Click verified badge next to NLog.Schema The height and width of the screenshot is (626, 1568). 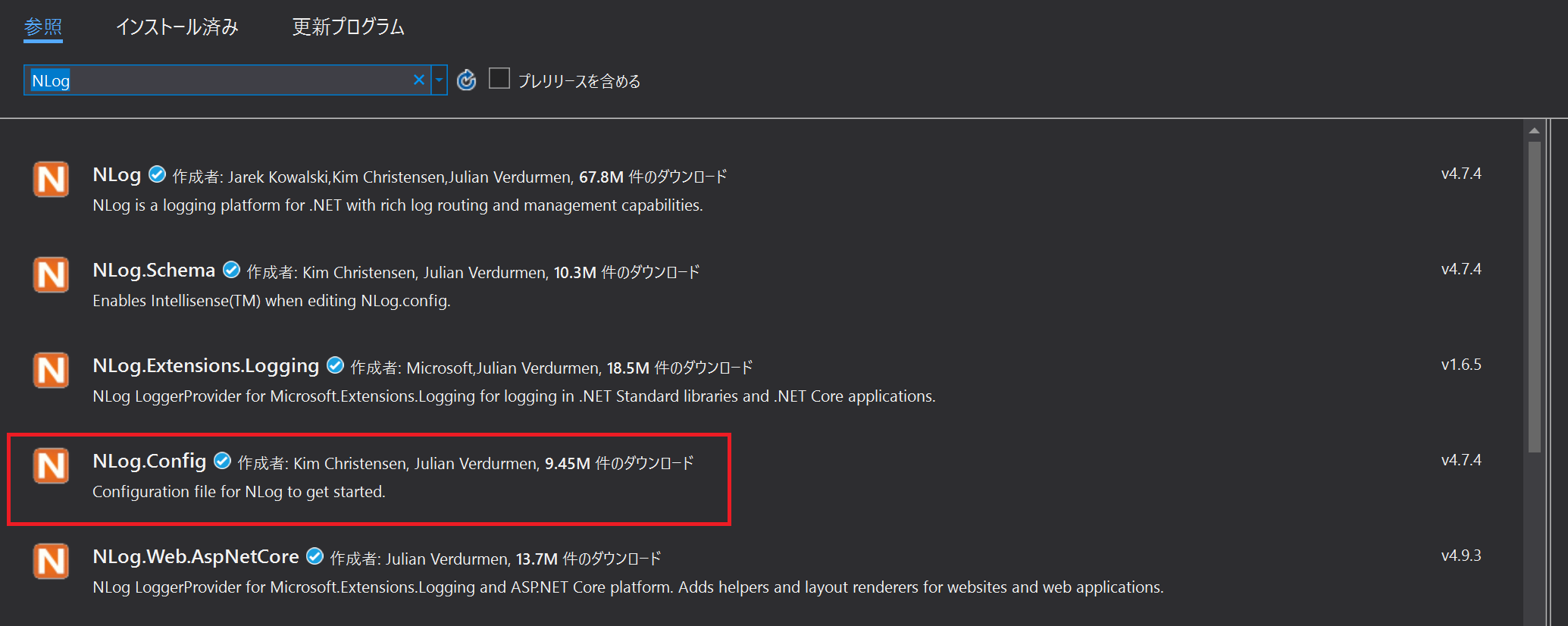pos(231,270)
